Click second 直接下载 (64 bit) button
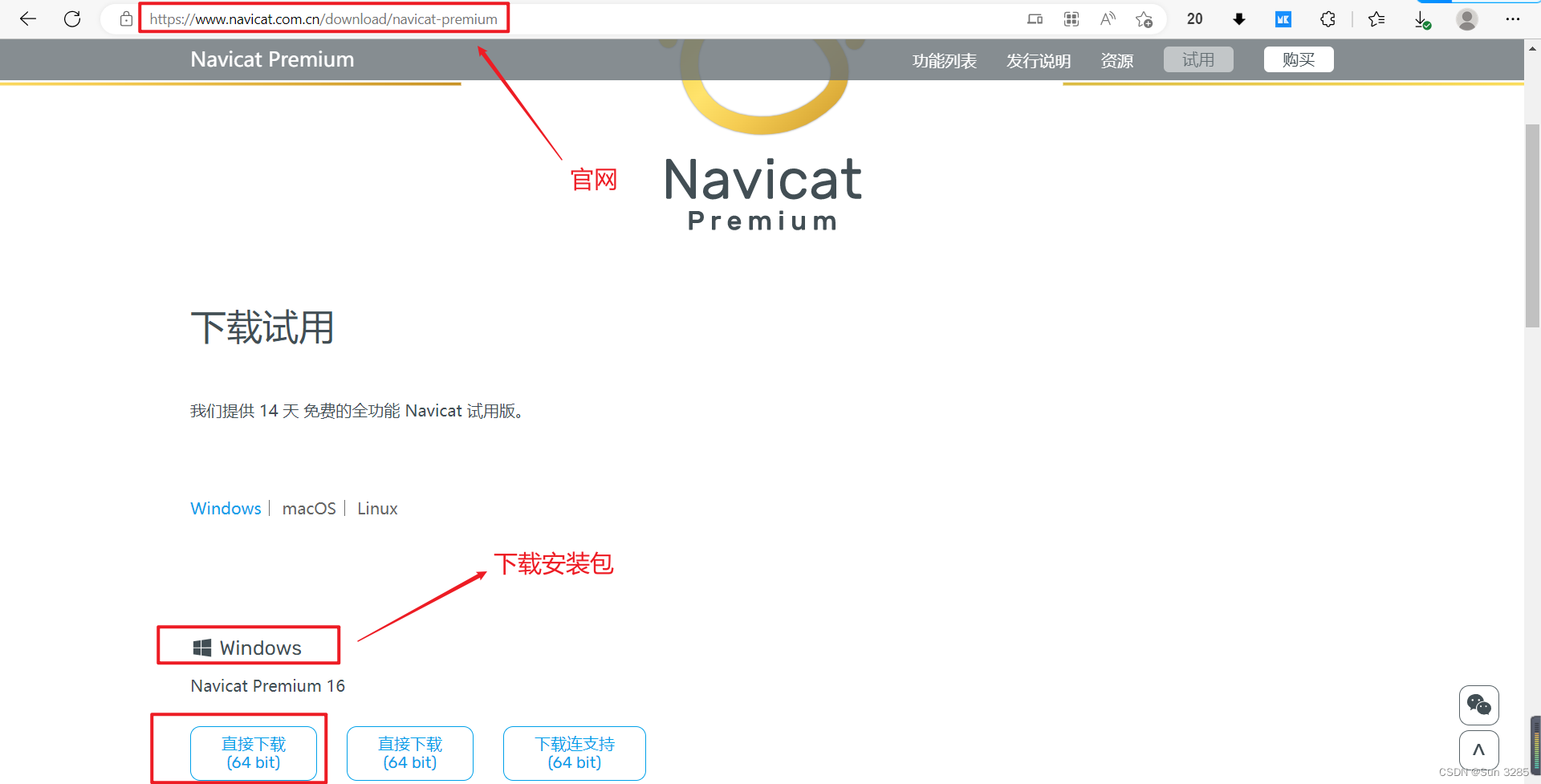Image resolution: width=1541 pixels, height=784 pixels. pos(410,753)
